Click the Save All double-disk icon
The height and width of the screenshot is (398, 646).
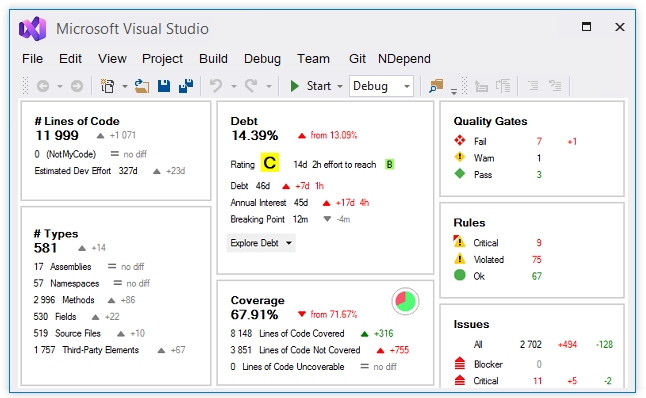click(186, 86)
